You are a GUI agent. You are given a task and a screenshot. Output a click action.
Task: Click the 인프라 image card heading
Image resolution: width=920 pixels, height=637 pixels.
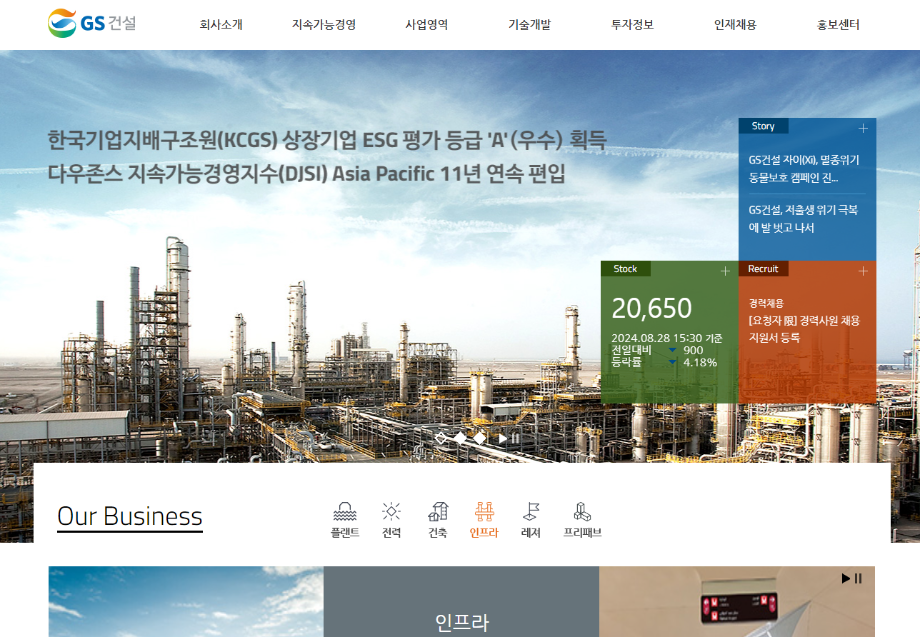(x=461, y=623)
